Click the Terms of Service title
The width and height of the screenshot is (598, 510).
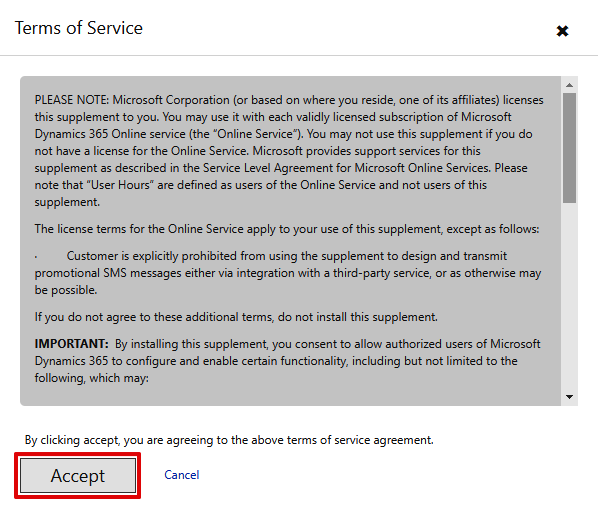click(x=79, y=28)
